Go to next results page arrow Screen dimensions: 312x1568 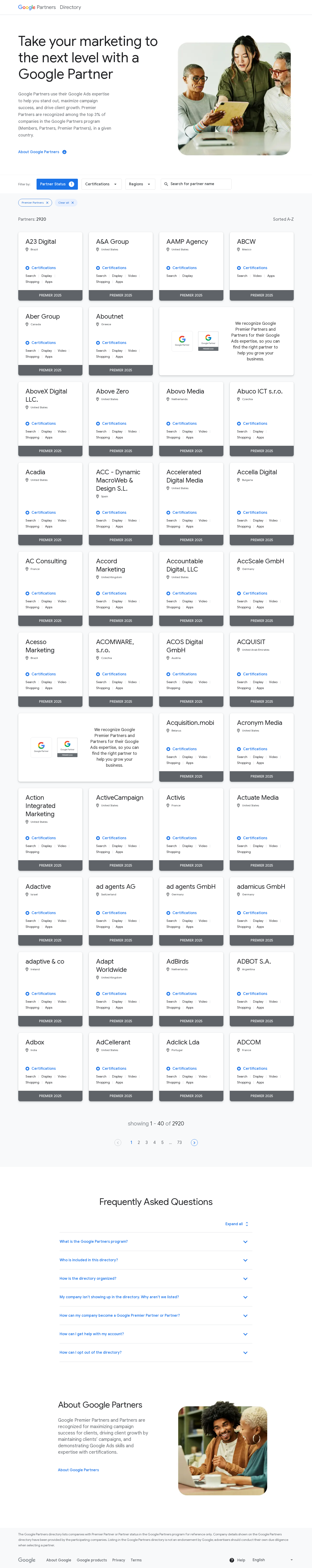point(194,1143)
